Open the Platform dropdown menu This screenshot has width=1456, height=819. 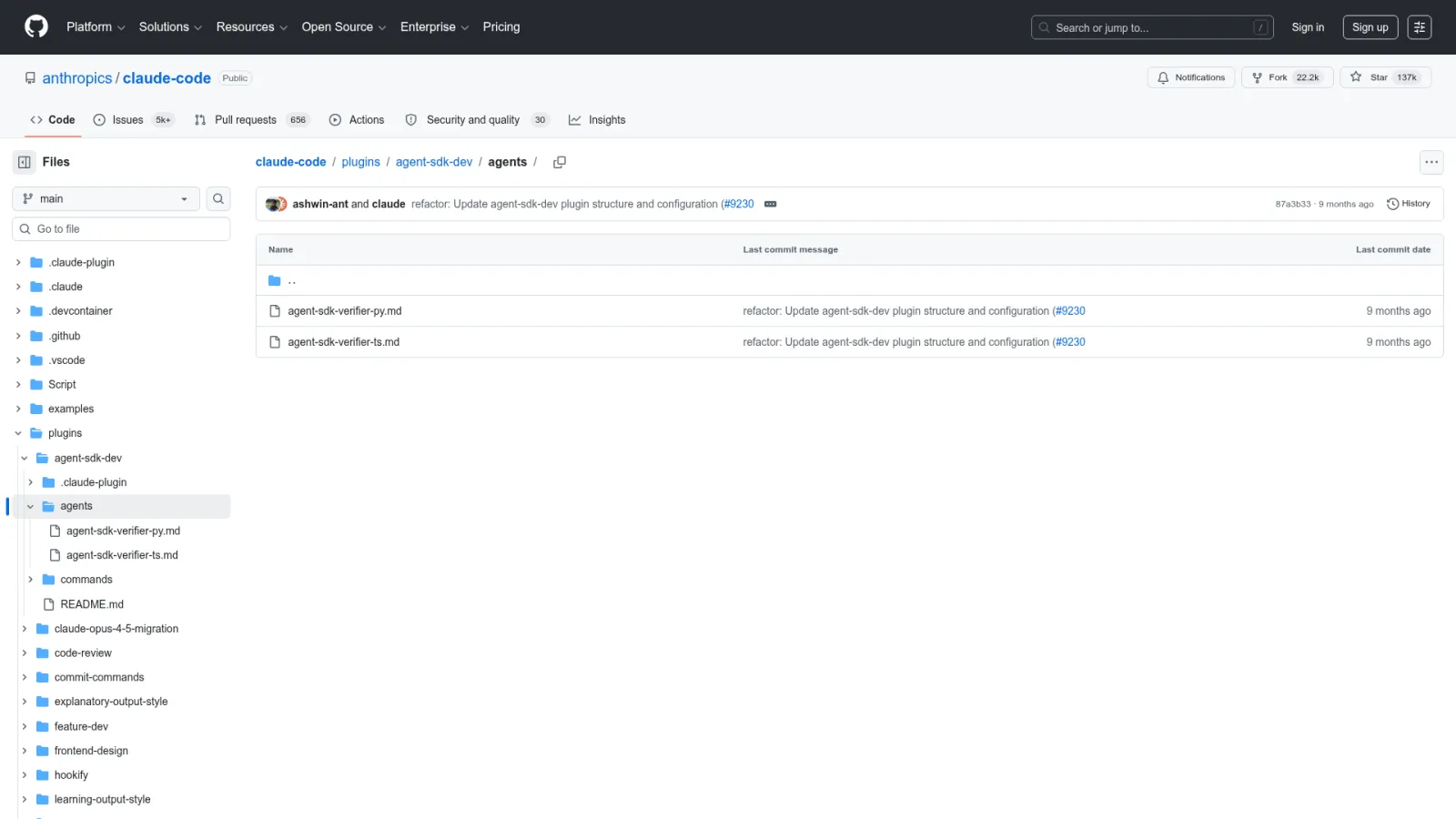[96, 27]
